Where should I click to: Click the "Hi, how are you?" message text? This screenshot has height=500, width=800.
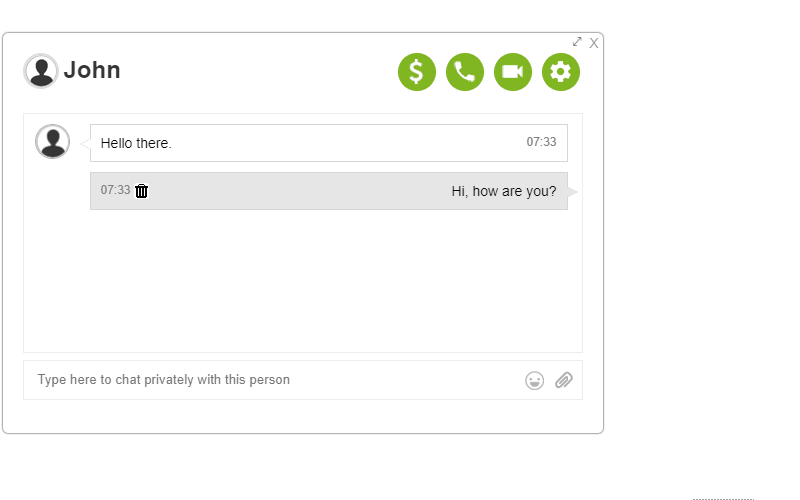(x=504, y=191)
